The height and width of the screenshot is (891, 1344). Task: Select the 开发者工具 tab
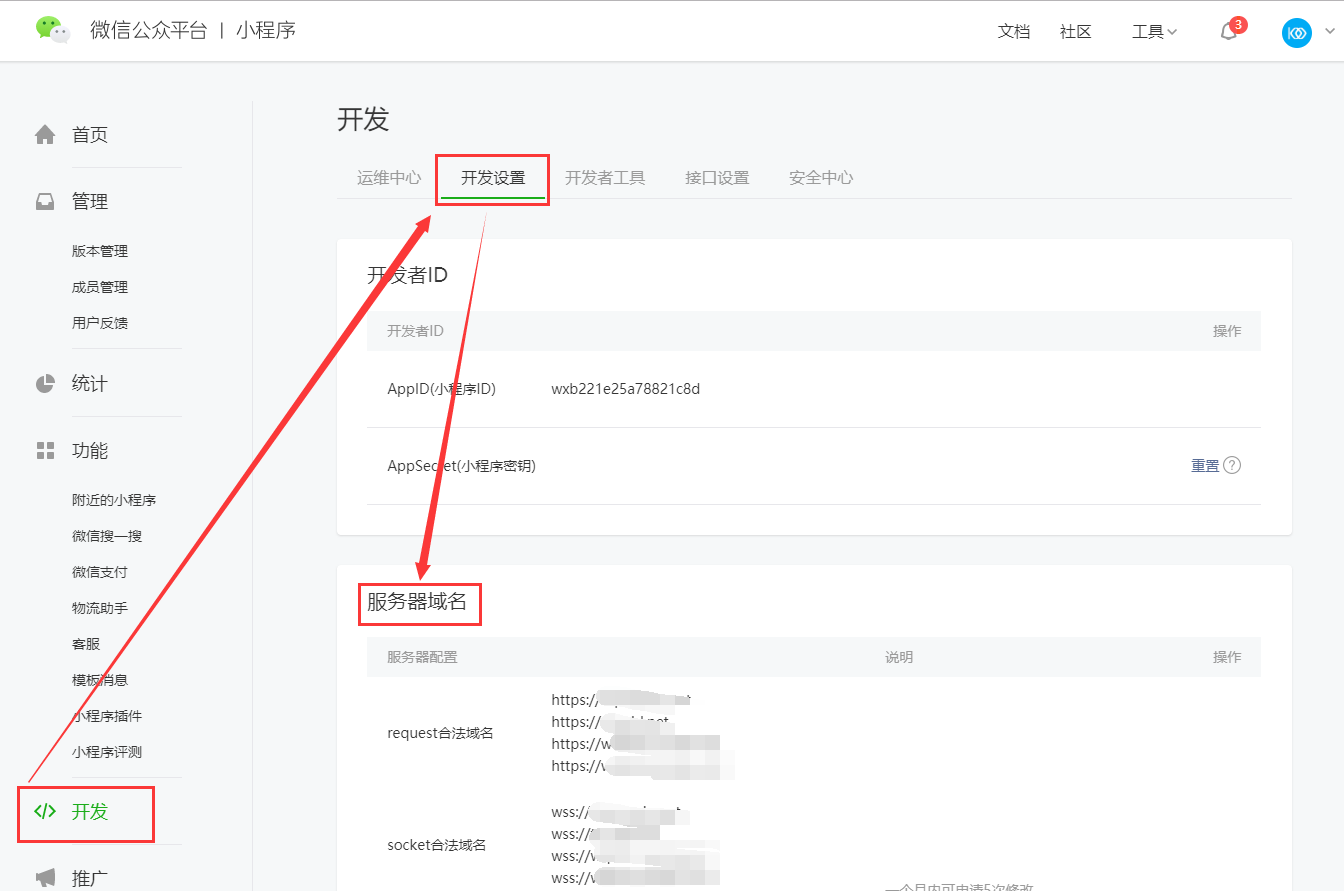click(x=605, y=178)
